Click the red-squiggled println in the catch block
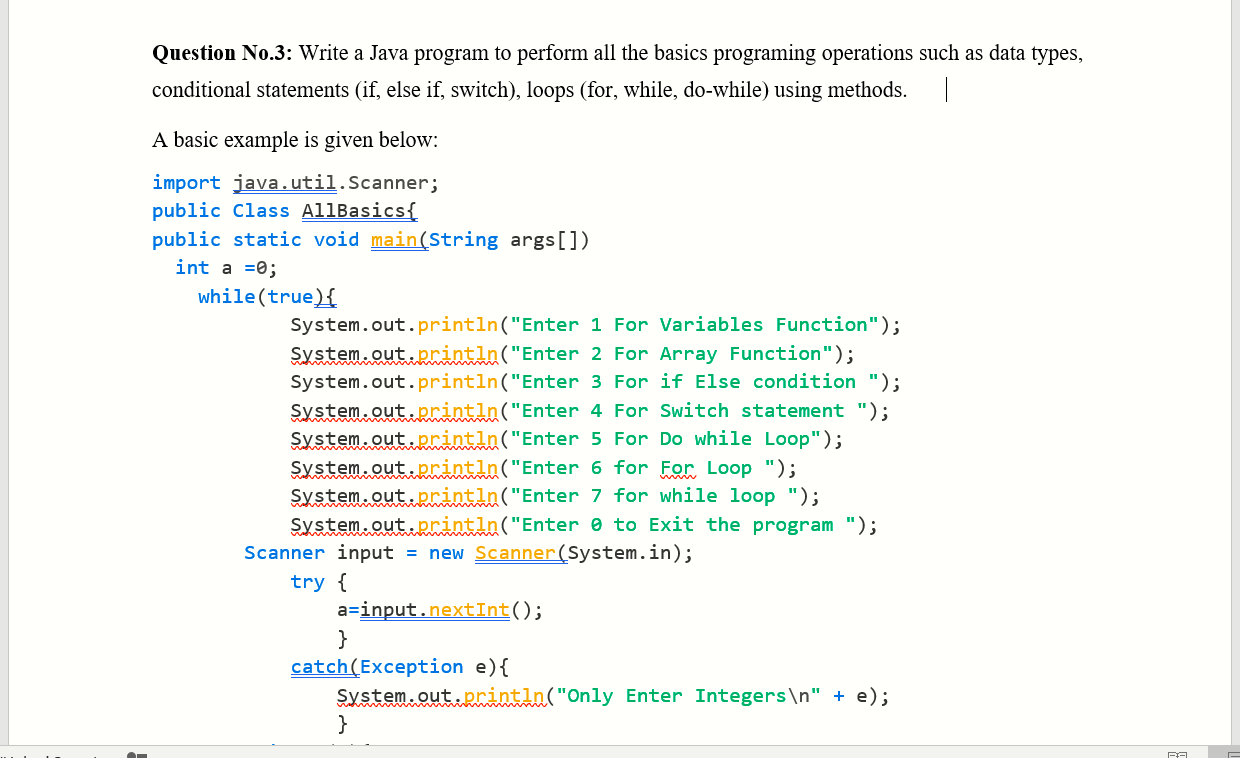This screenshot has height=758, width=1240. coord(501,695)
